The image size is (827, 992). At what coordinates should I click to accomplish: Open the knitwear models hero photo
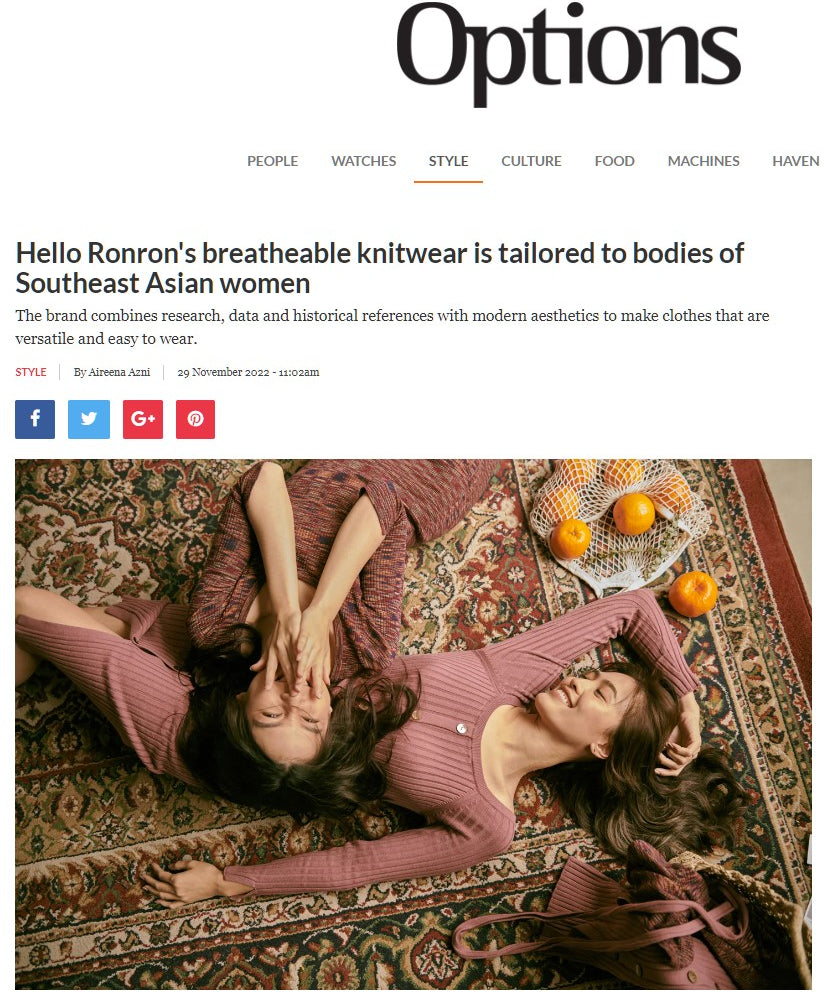pyautogui.click(x=413, y=724)
